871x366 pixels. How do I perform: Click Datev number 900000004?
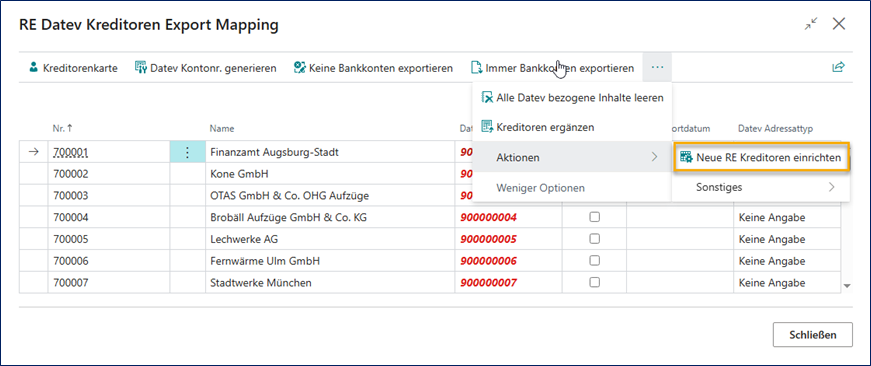pyautogui.click(x=488, y=217)
